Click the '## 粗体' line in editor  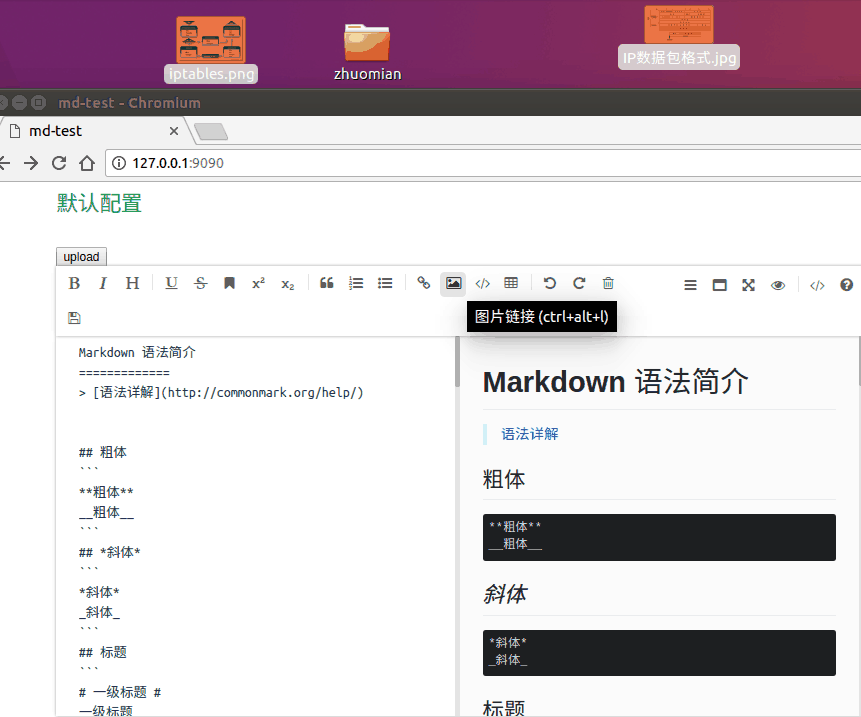click(103, 452)
